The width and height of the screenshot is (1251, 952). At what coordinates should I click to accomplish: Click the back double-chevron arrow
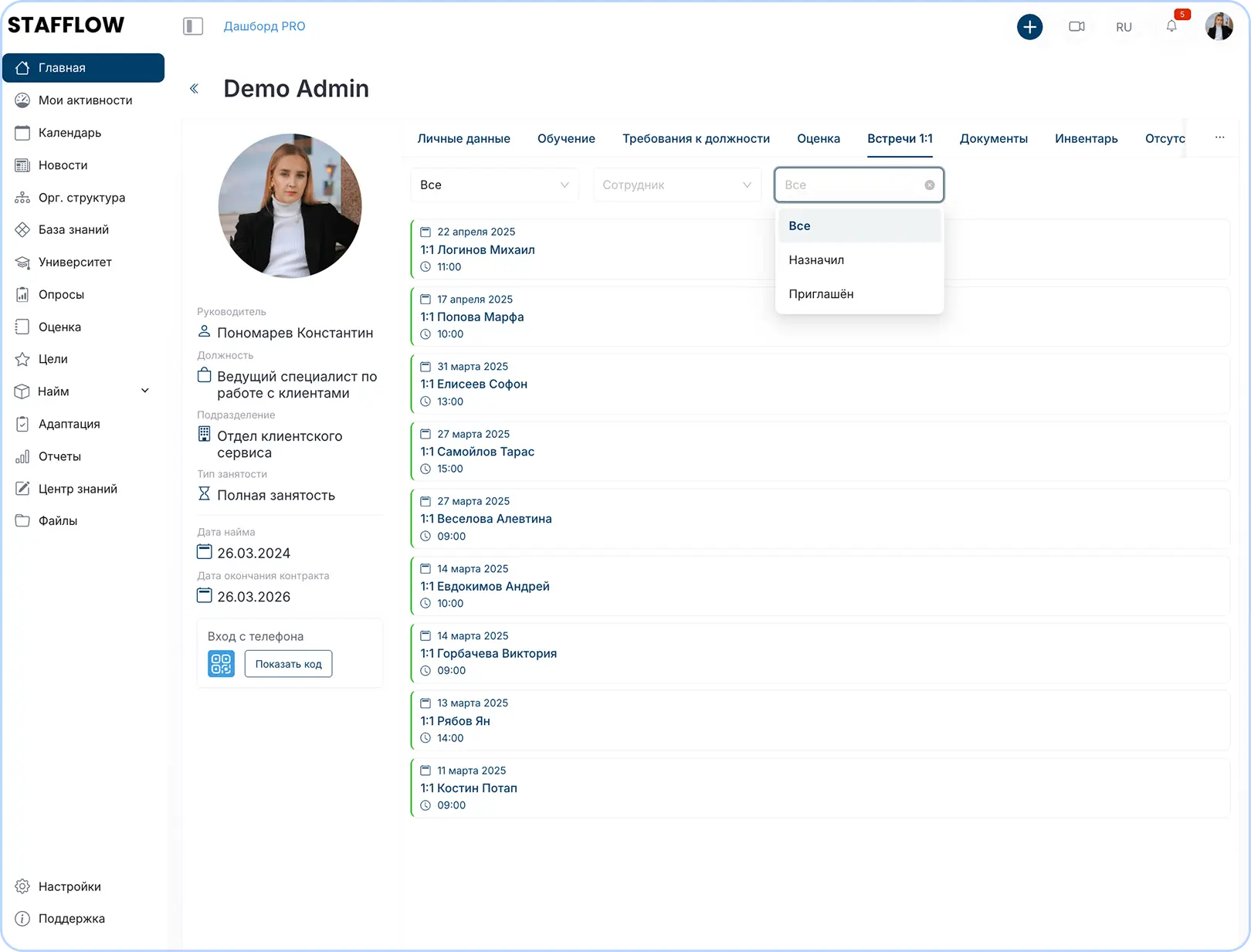pyautogui.click(x=195, y=89)
